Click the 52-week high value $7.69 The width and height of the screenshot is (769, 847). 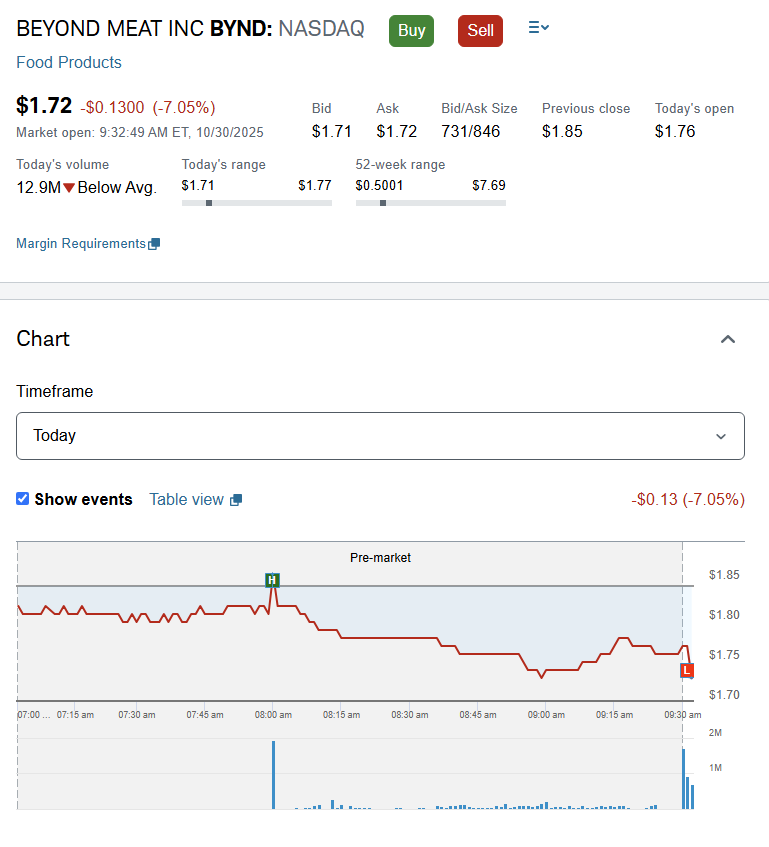pos(489,185)
